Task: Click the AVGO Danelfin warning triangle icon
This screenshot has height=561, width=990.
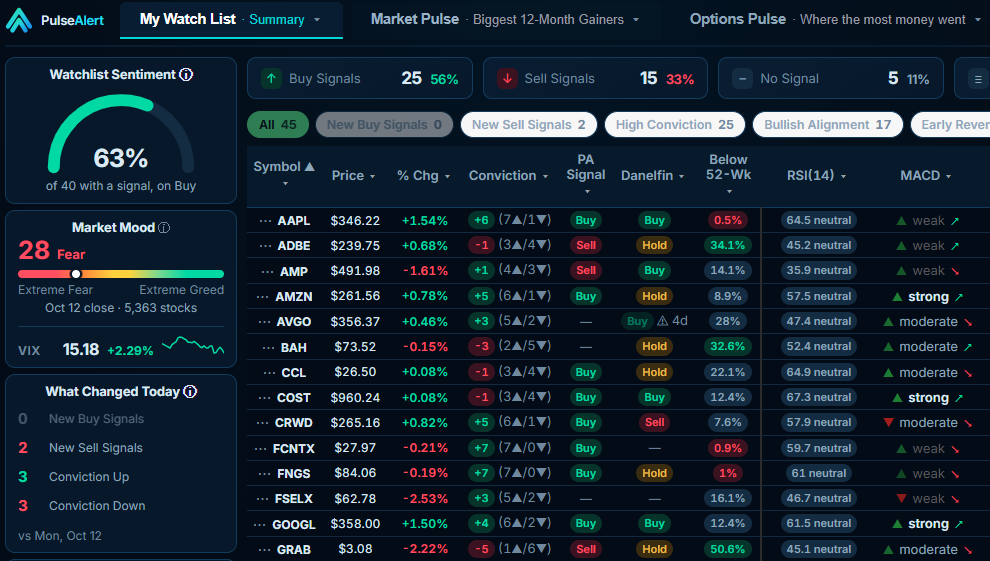Action: point(662,321)
